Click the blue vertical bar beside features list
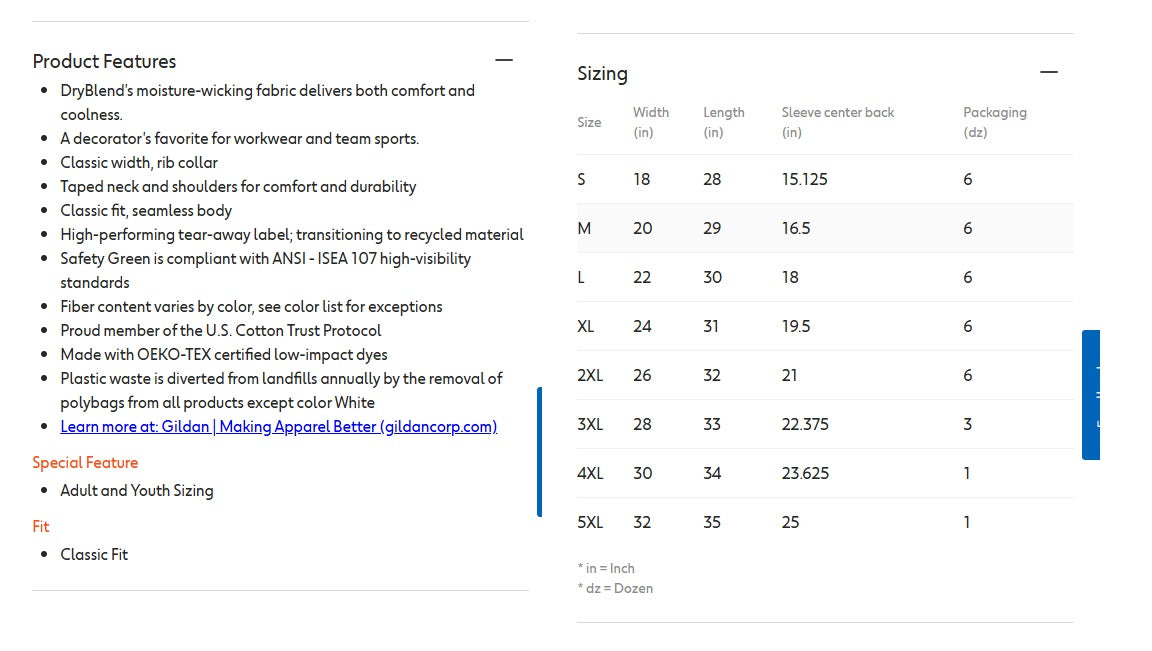The height and width of the screenshot is (651, 1152). point(540,452)
